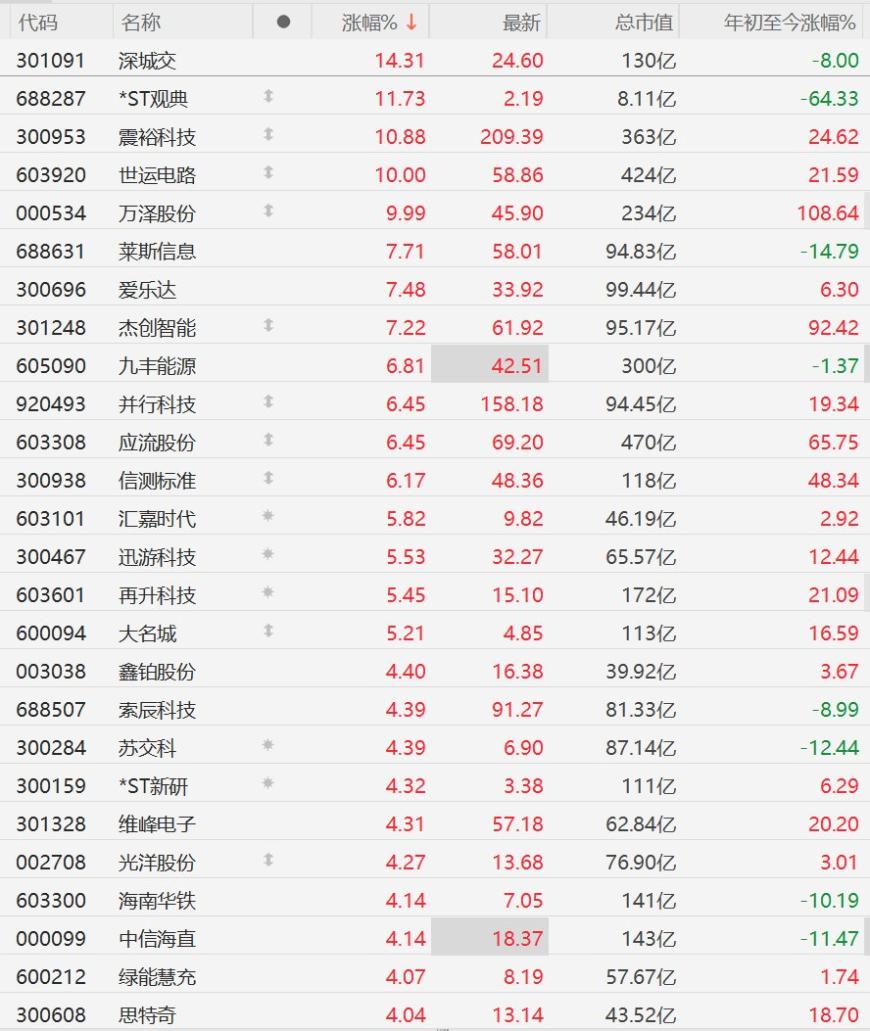Click the 代码 column header
Viewport: 870px width, 1031px height.
coord(38,22)
